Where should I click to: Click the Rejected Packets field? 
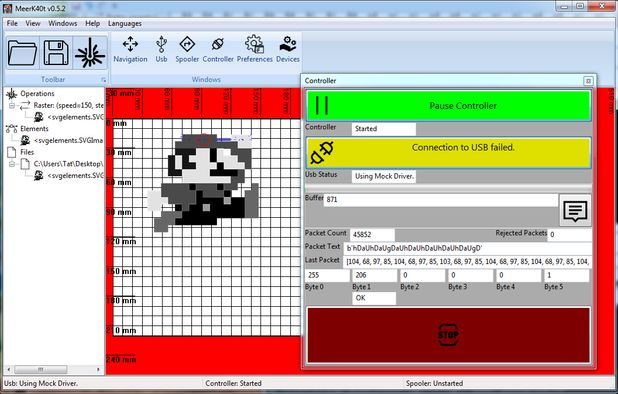click(x=570, y=235)
